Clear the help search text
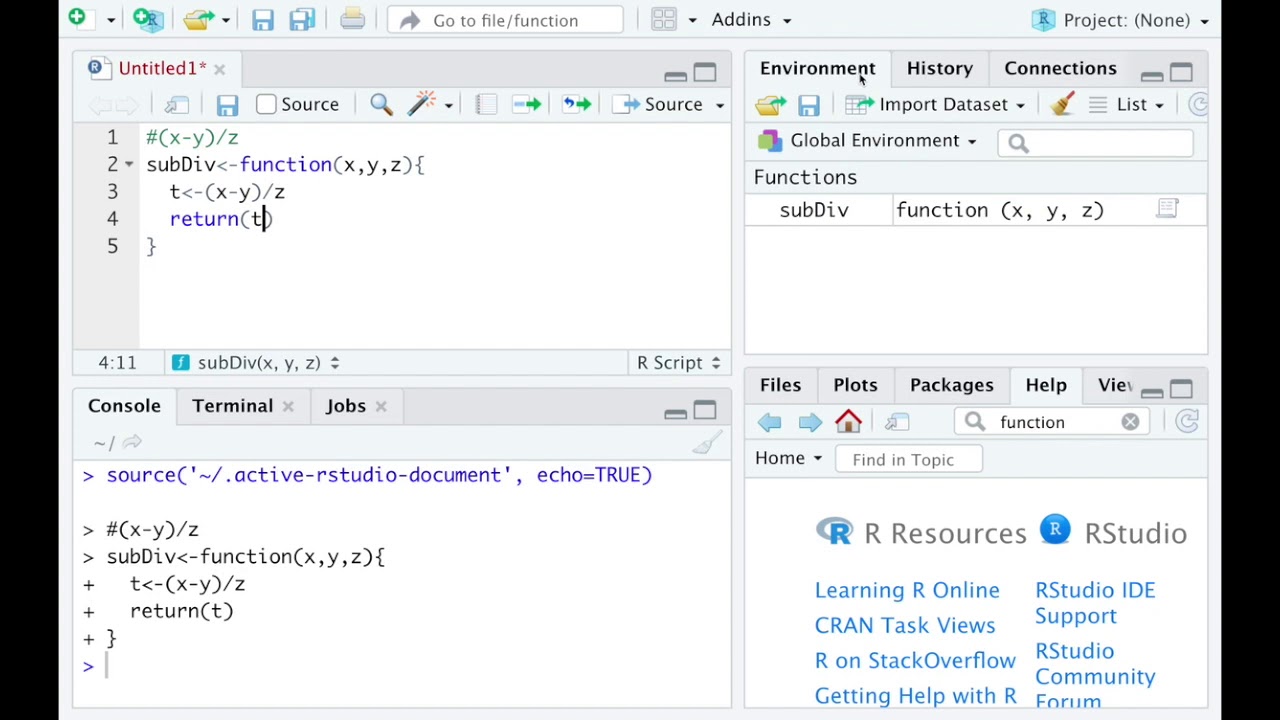 (1130, 422)
